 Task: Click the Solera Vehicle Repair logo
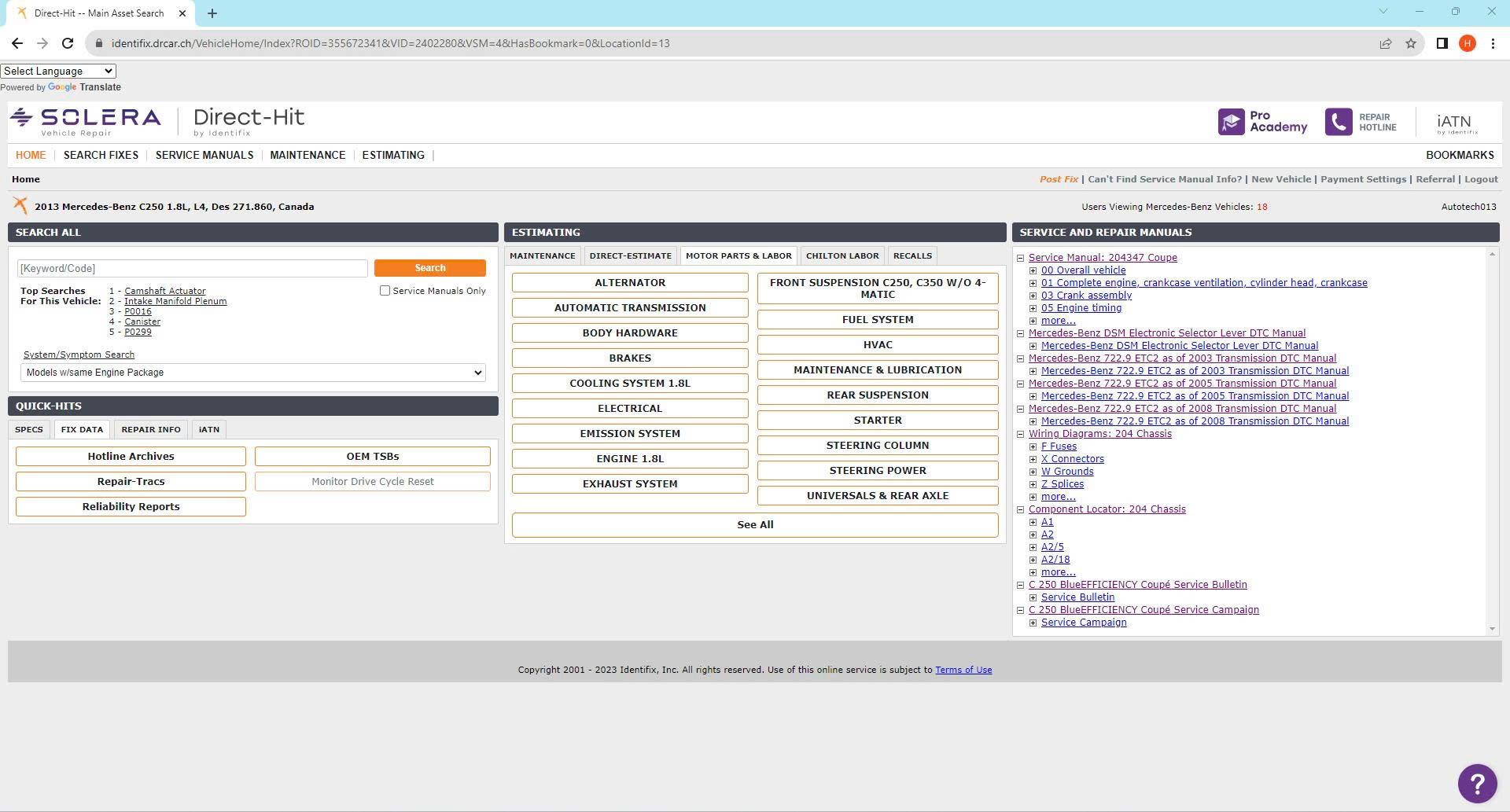pos(86,122)
